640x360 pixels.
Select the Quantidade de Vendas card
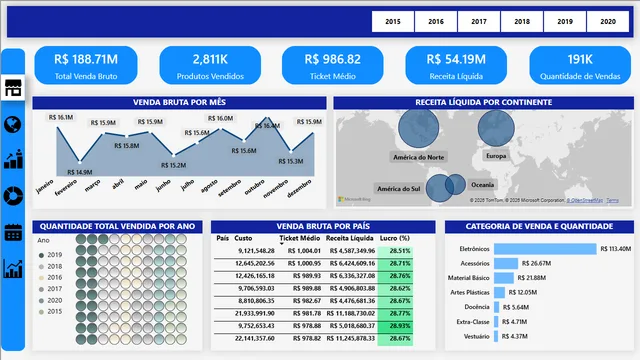click(x=580, y=65)
